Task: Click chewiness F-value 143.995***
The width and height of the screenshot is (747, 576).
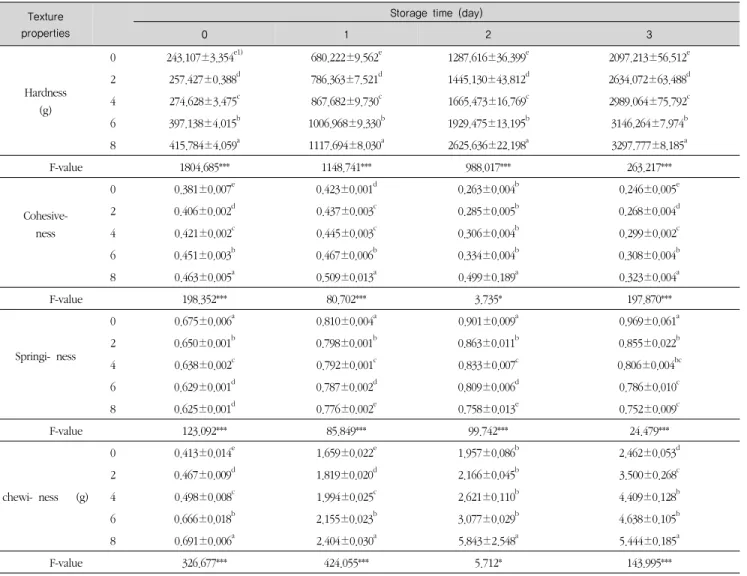Action: (x=649, y=563)
